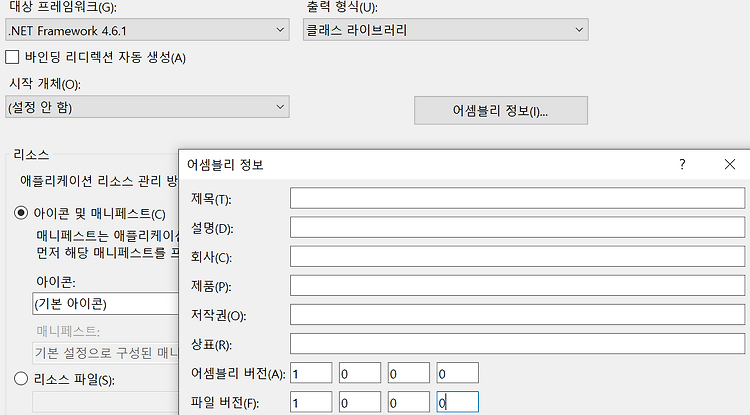Click the second 어셈블리 버전 field
The width and height of the screenshot is (750, 415).
360,373
